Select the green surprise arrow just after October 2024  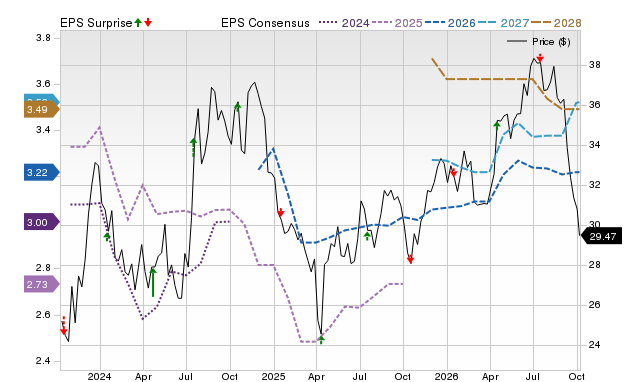coord(238,107)
